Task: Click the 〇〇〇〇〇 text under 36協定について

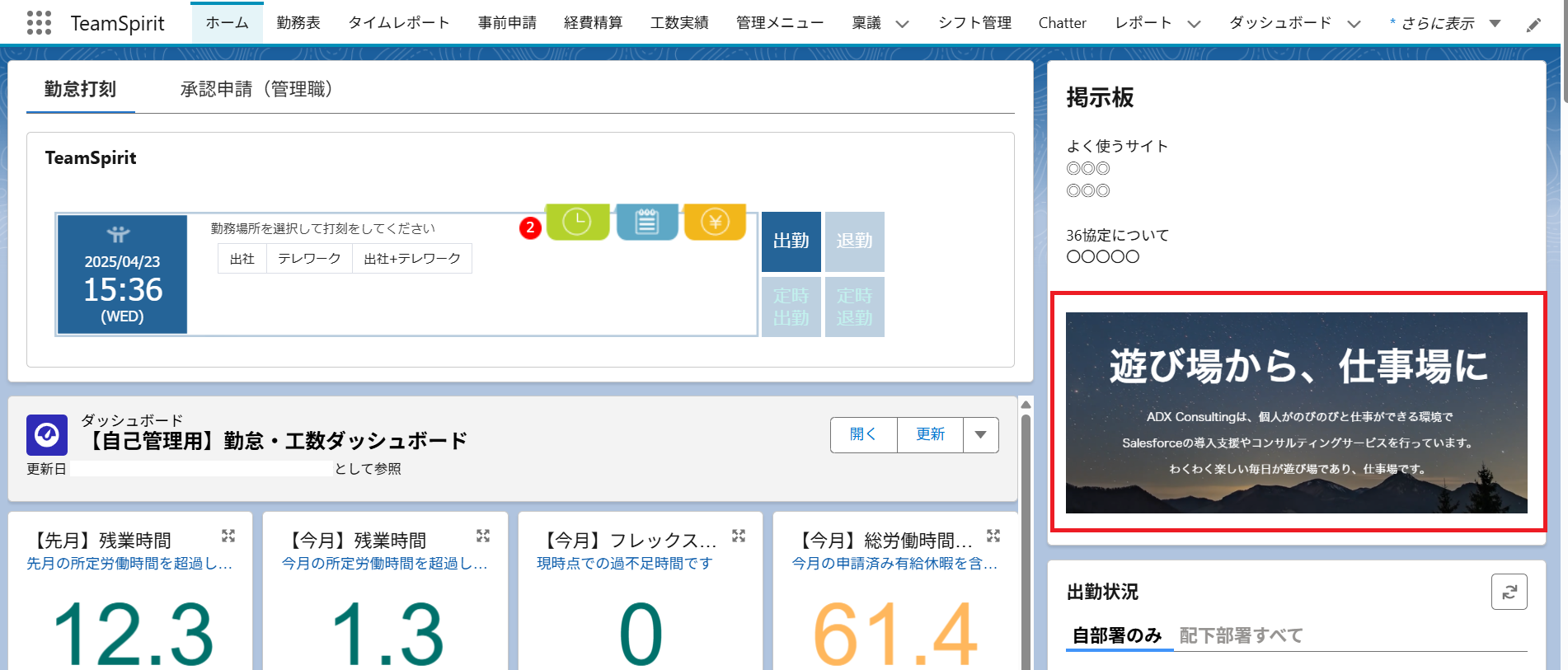Action: 1103,257
